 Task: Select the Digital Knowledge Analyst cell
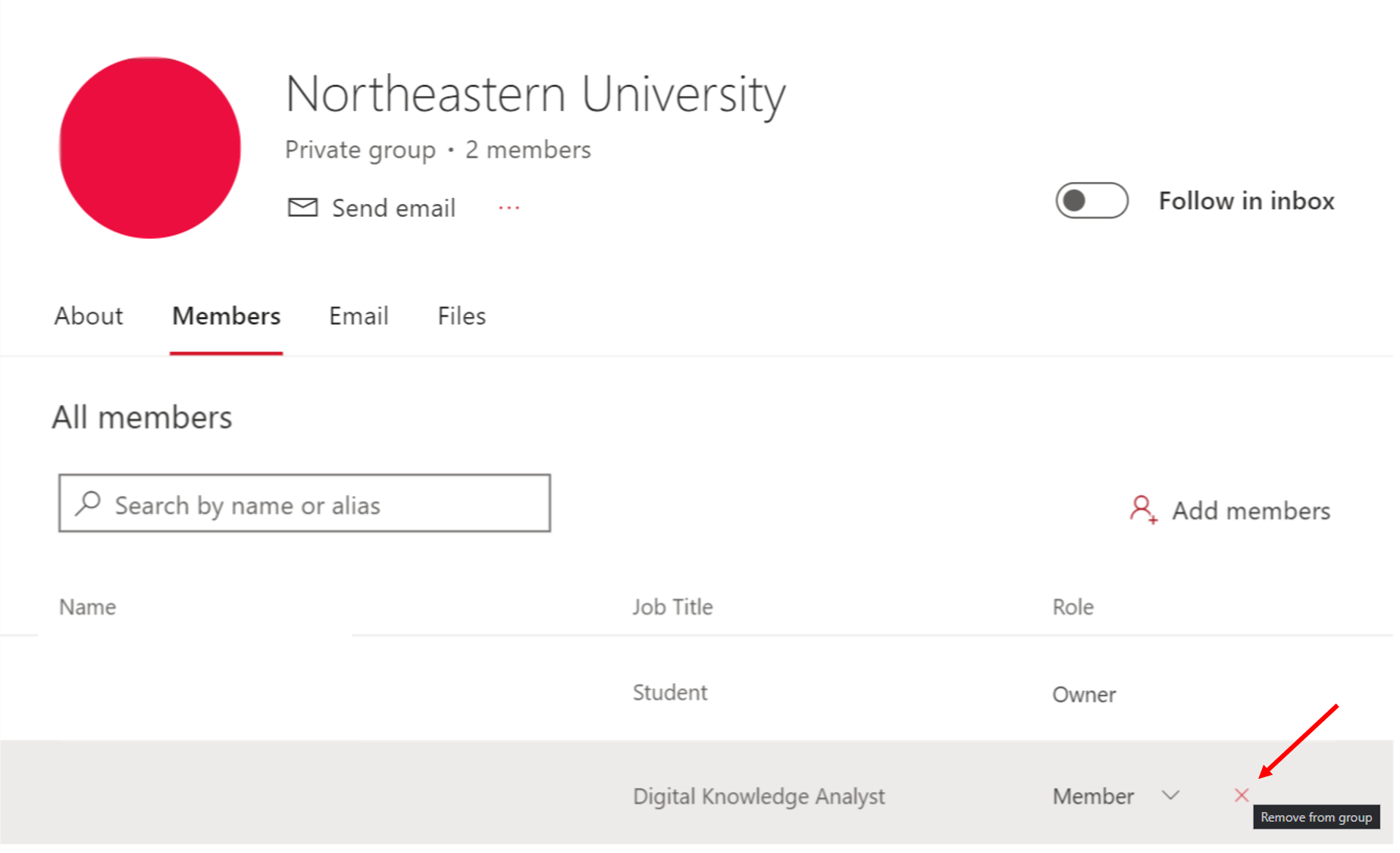coord(759,797)
